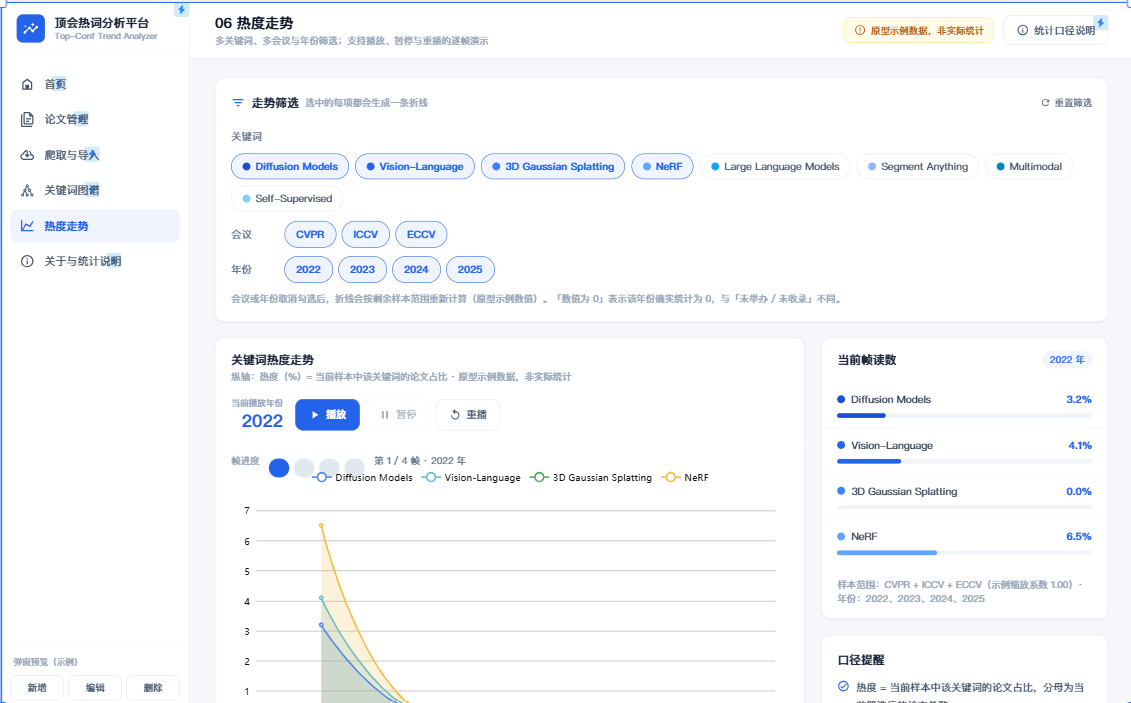1131x703 pixels.
Task: Click the check icon in 口径提醒 card
Action: coord(843,686)
